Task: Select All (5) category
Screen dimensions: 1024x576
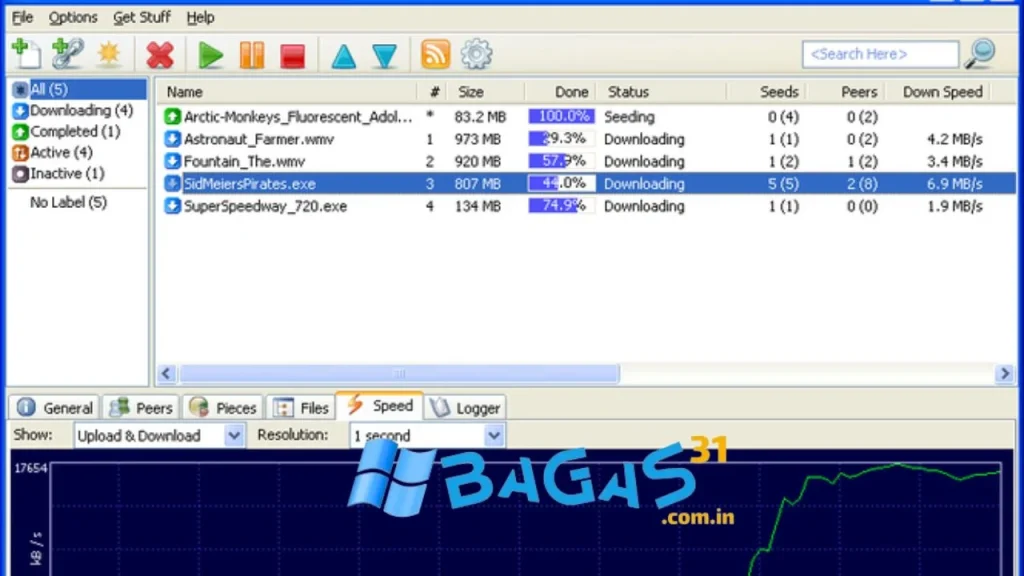Action: pos(78,89)
